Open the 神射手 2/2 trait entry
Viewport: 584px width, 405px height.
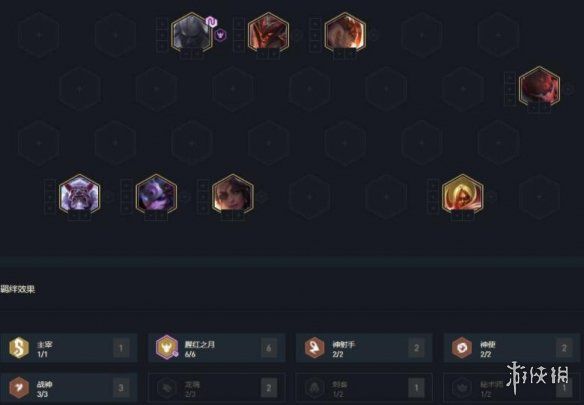(364, 348)
